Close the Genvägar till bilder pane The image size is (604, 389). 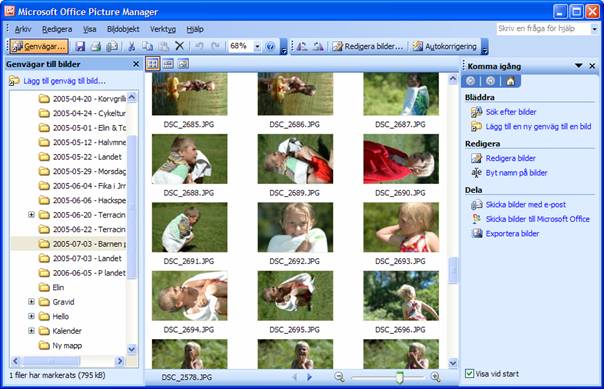pyautogui.click(x=136, y=64)
